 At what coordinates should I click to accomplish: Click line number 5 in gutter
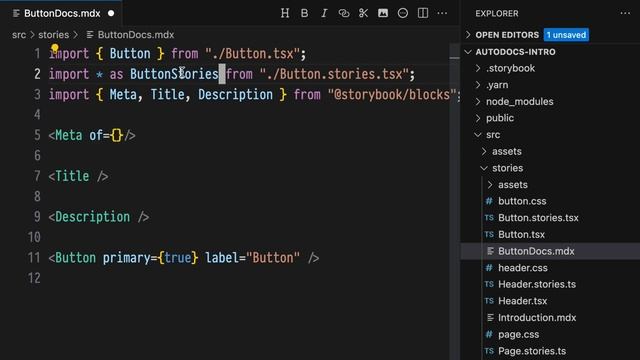(x=37, y=135)
